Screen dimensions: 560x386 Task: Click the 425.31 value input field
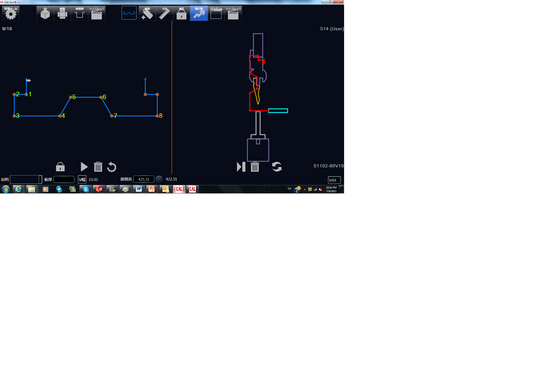pos(144,179)
